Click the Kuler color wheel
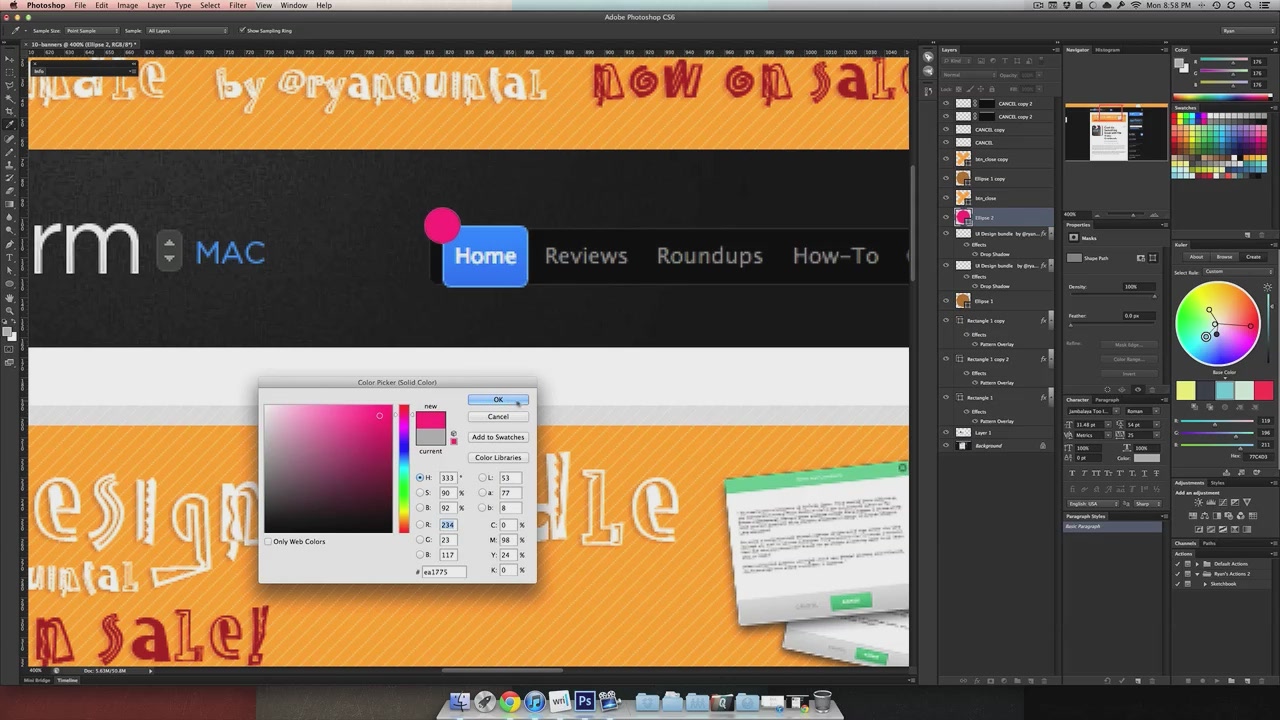The height and width of the screenshot is (720, 1280). [x=1217, y=324]
